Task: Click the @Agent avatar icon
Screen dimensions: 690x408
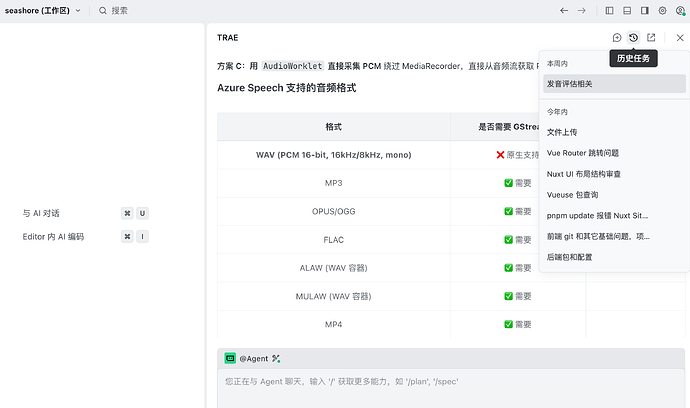Action: 230,358
